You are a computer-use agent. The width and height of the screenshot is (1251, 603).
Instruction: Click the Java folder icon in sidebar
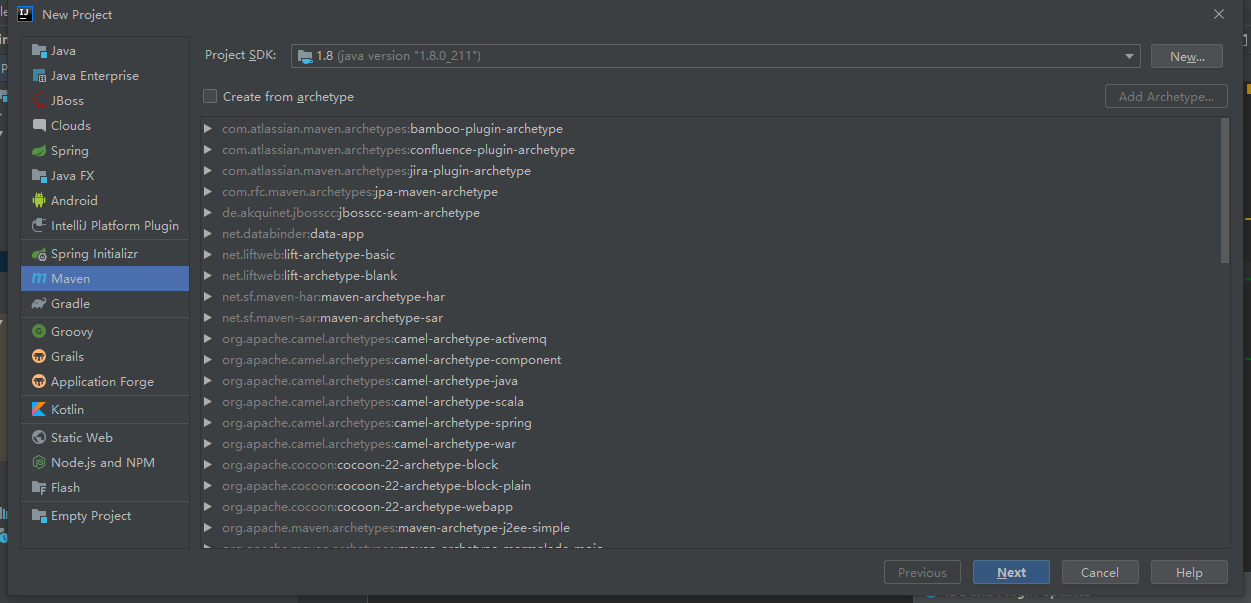click(x=39, y=51)
